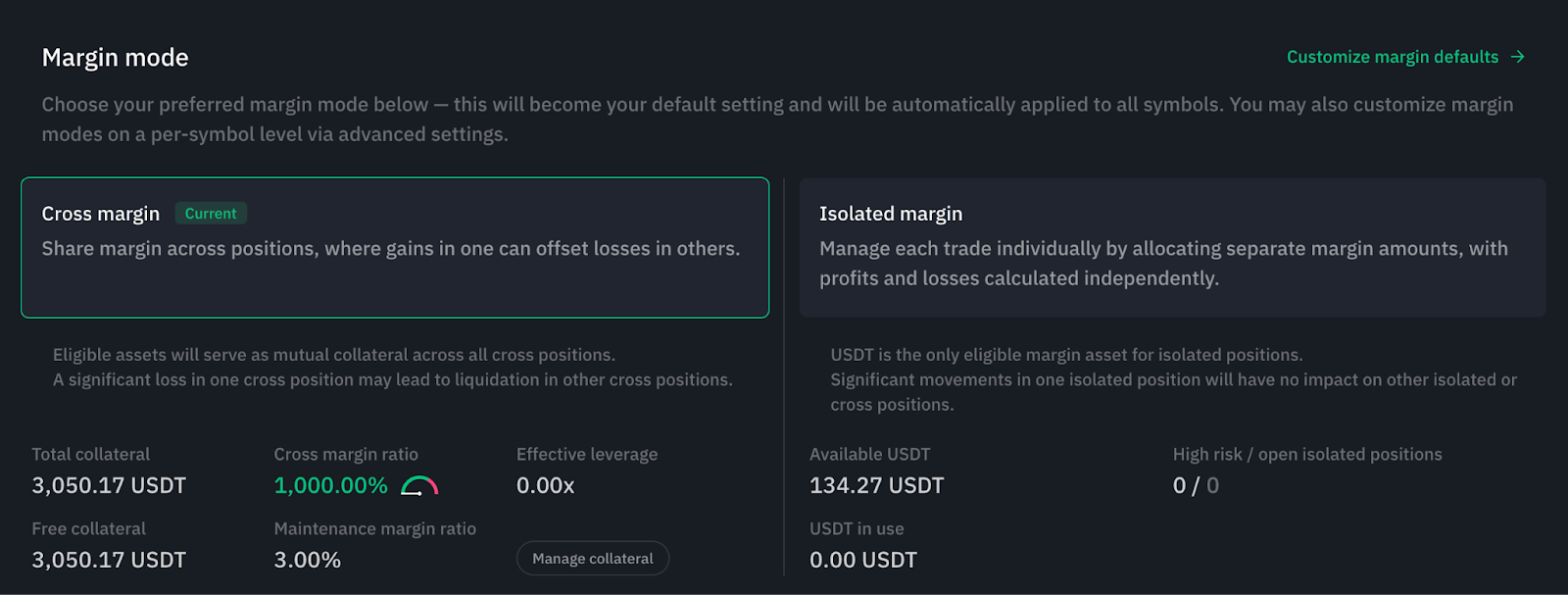Click the cross margin ratio gauge icon
Image resolution: width=1568 pixels, height=595 pixels.
point(419,485)
